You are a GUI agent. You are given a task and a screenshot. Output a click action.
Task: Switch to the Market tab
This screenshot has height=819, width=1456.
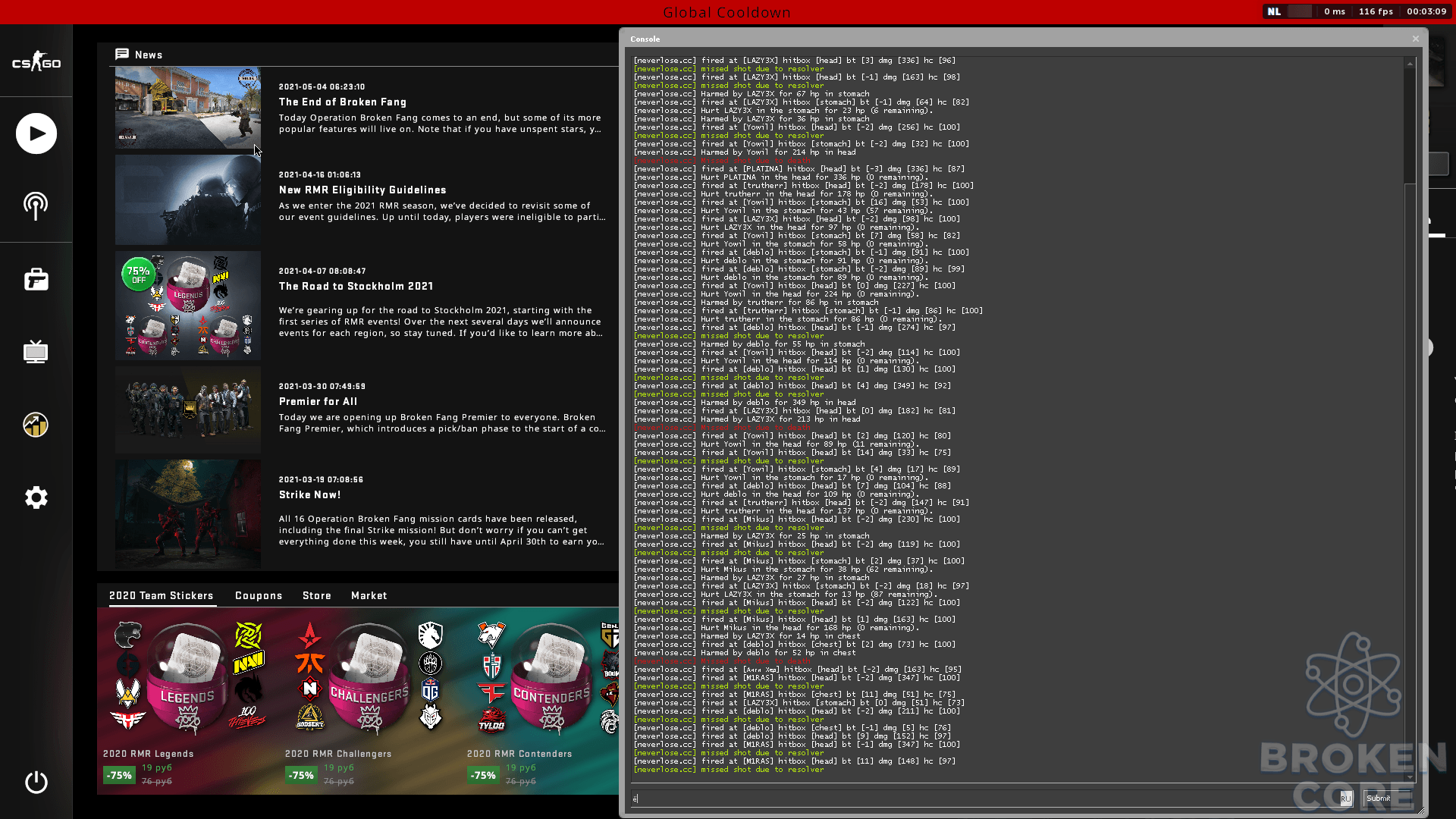point(369,595)
